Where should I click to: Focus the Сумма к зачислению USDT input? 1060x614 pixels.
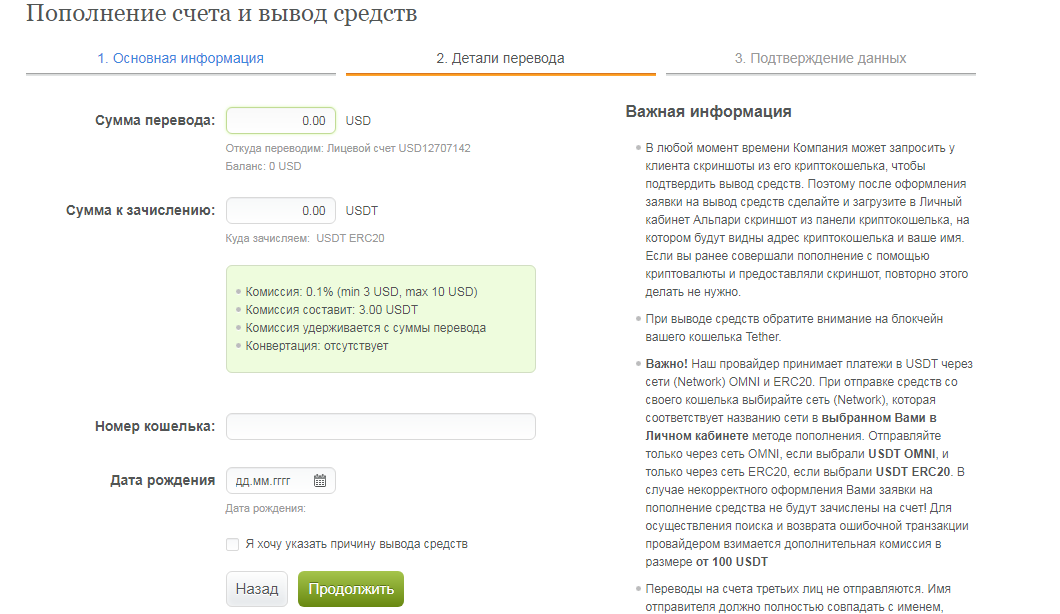[281, 210]
